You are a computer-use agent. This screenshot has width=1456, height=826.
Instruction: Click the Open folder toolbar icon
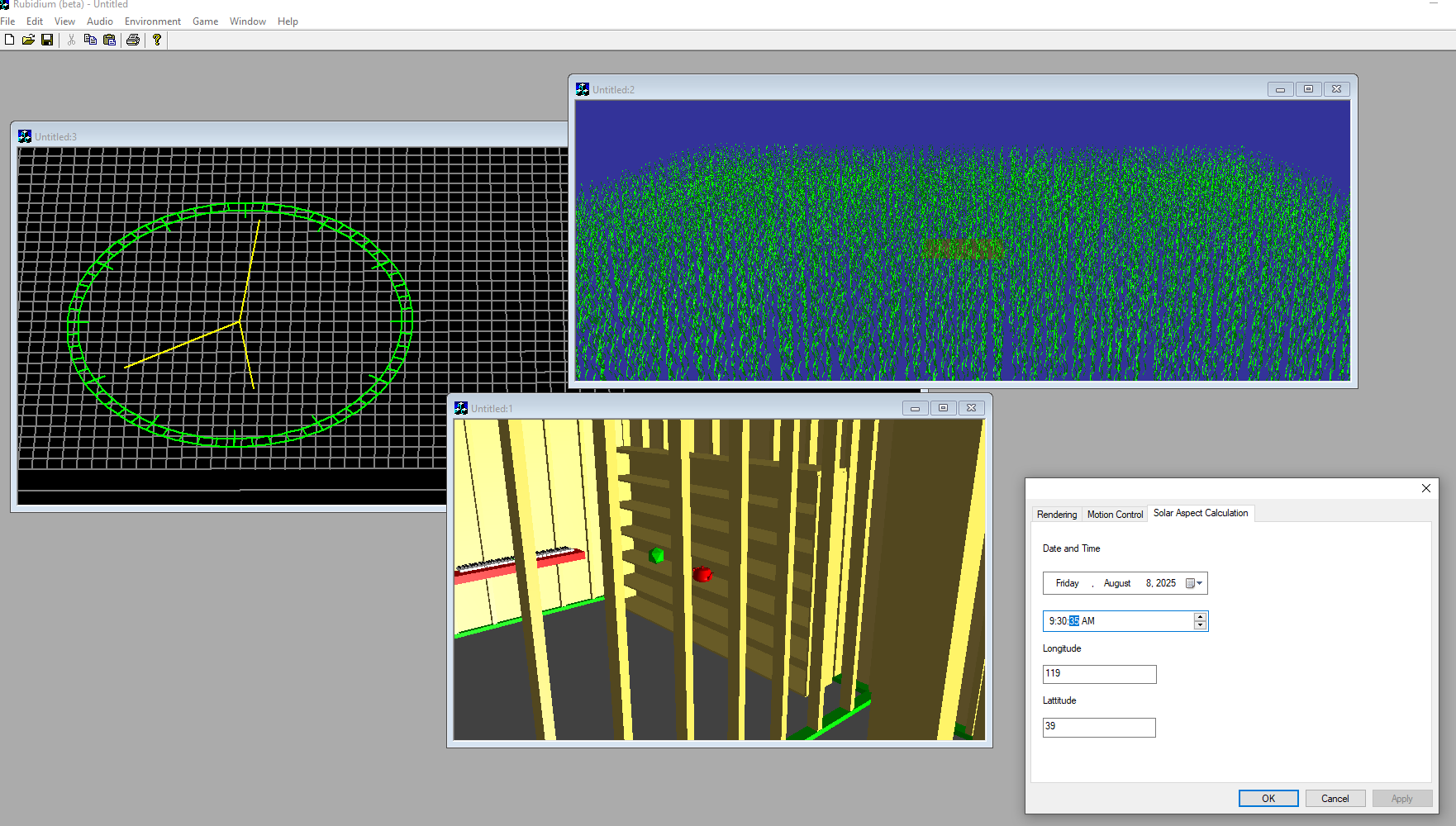pyautogui.click(x=28, y=40)
